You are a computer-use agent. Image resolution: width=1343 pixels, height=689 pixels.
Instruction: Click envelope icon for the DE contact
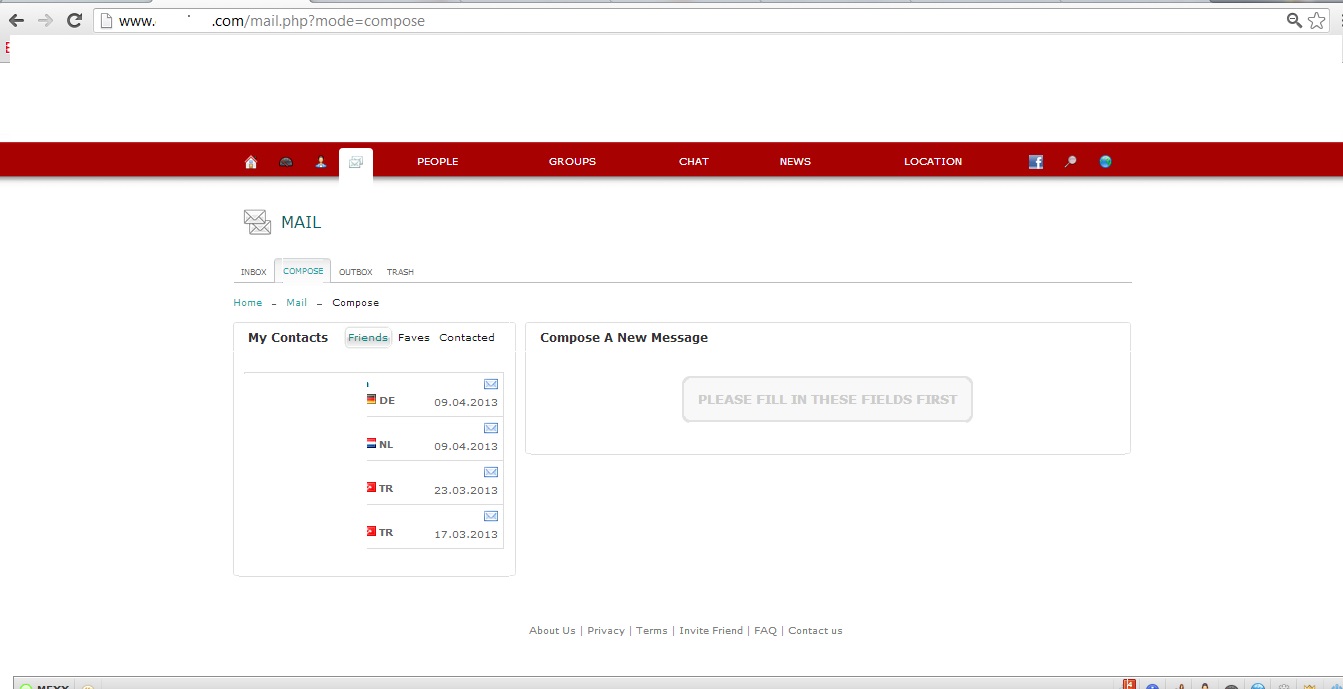pos(491,384)
